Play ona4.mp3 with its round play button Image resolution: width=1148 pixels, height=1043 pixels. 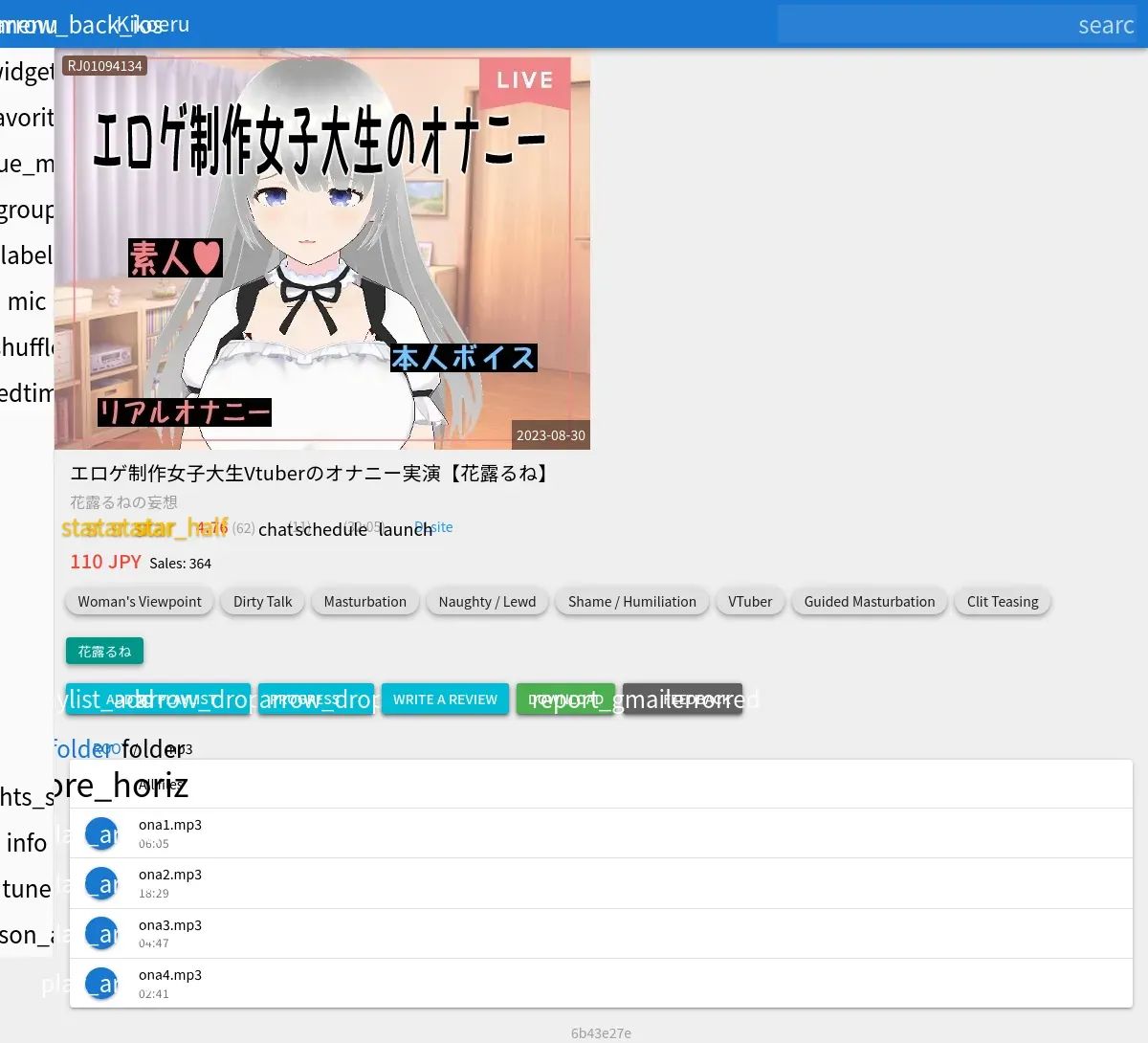click(101, 984)
